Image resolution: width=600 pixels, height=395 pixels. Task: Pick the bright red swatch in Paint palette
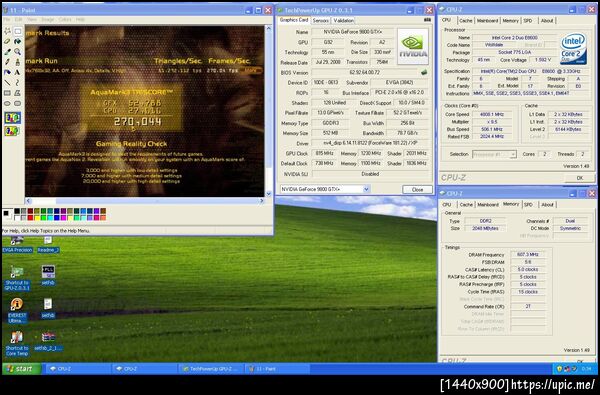[30, 218]
